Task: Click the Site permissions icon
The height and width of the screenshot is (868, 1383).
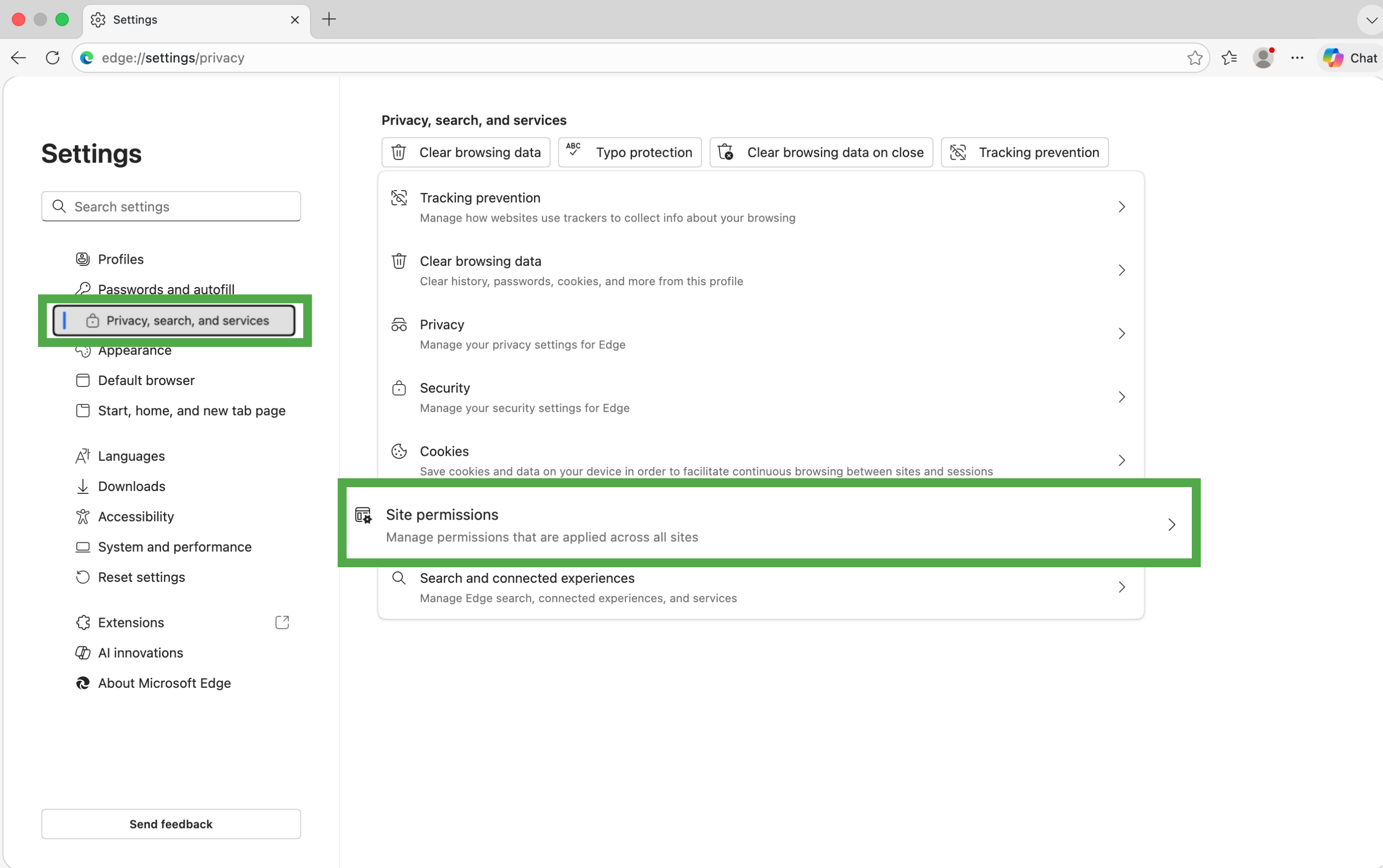Action: (364, 515)
